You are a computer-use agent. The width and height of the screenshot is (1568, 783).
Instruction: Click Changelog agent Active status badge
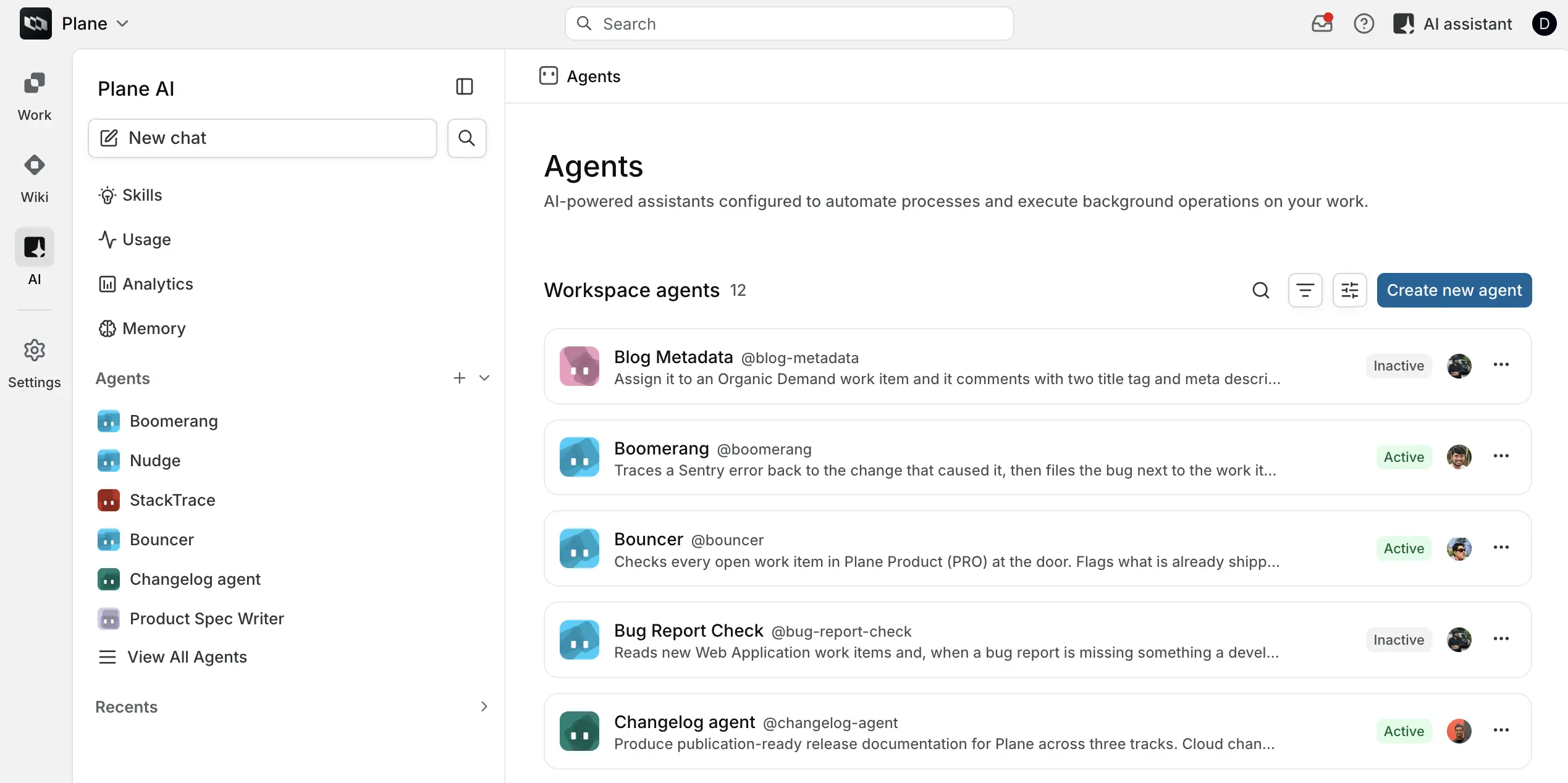[1404, 732]
